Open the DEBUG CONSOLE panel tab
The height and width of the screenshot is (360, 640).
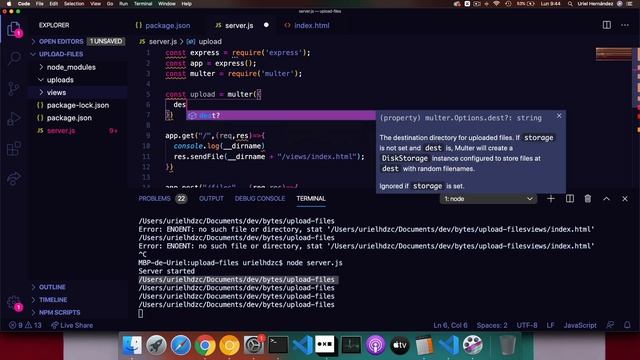tap(260, 199)
